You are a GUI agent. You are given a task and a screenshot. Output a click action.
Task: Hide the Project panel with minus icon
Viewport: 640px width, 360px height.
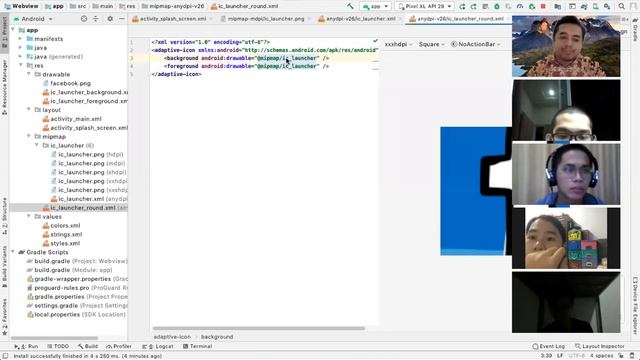click(x=122, y=19)
